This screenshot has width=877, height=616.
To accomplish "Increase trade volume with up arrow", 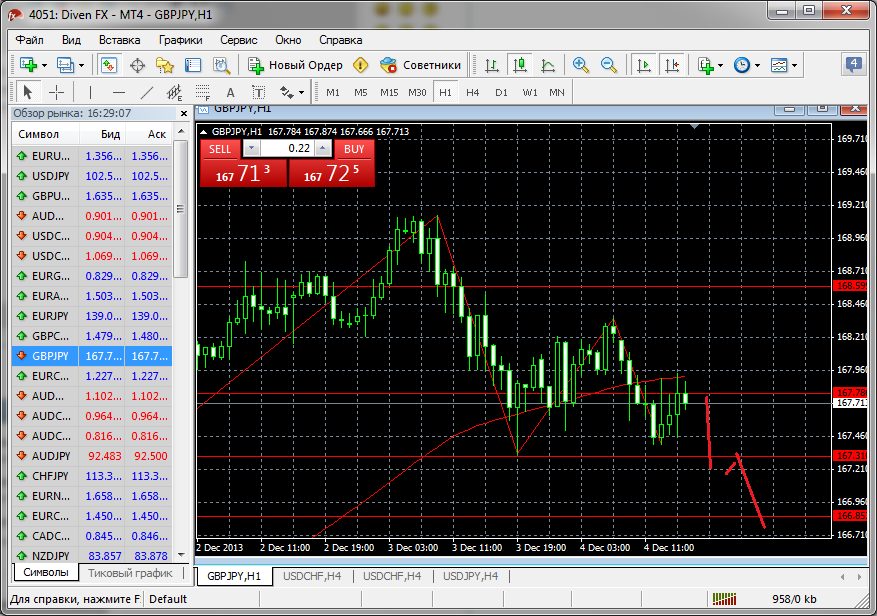I will (323, 148).
